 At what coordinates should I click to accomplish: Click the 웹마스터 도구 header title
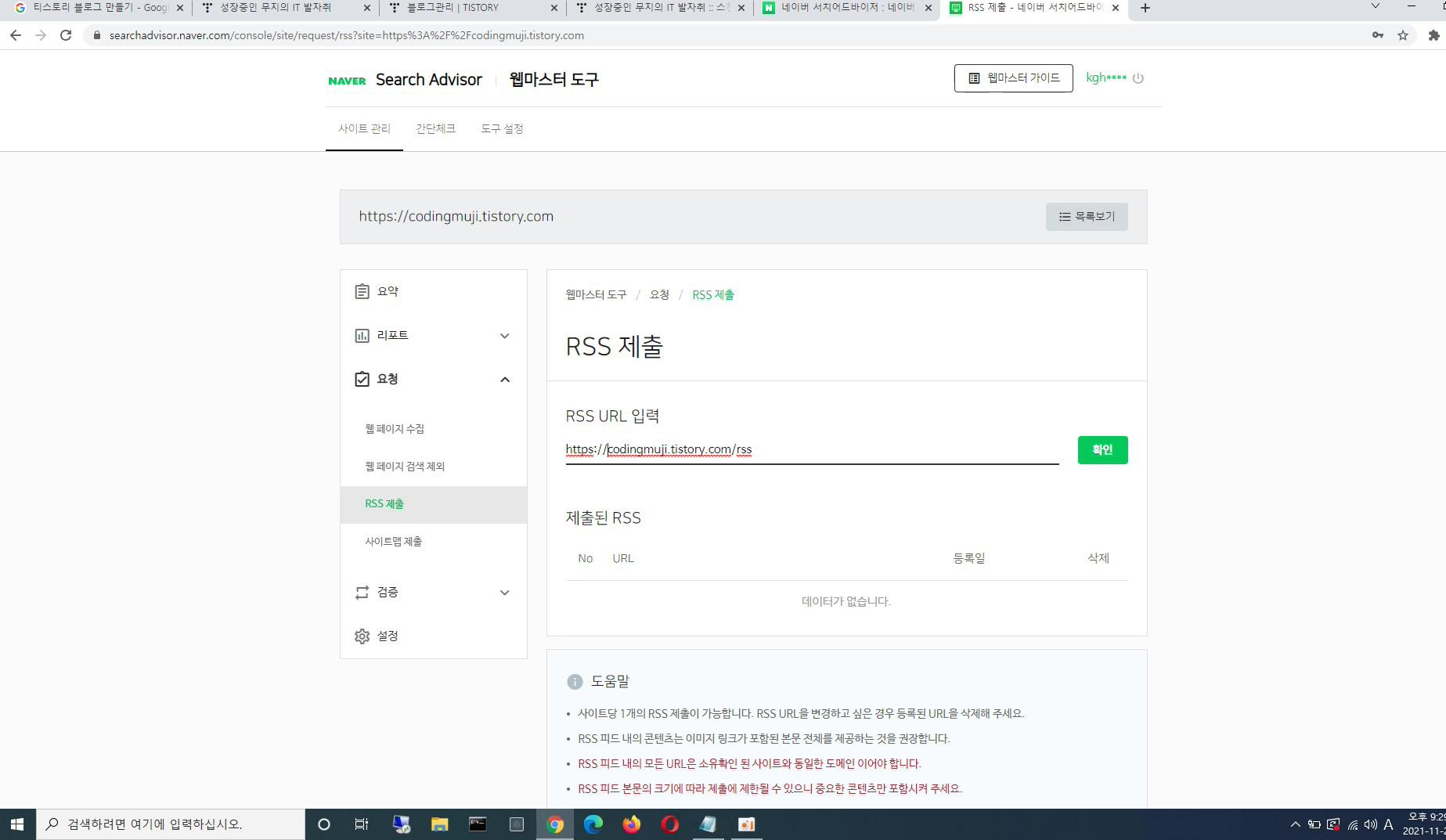(x=554, y=80)
